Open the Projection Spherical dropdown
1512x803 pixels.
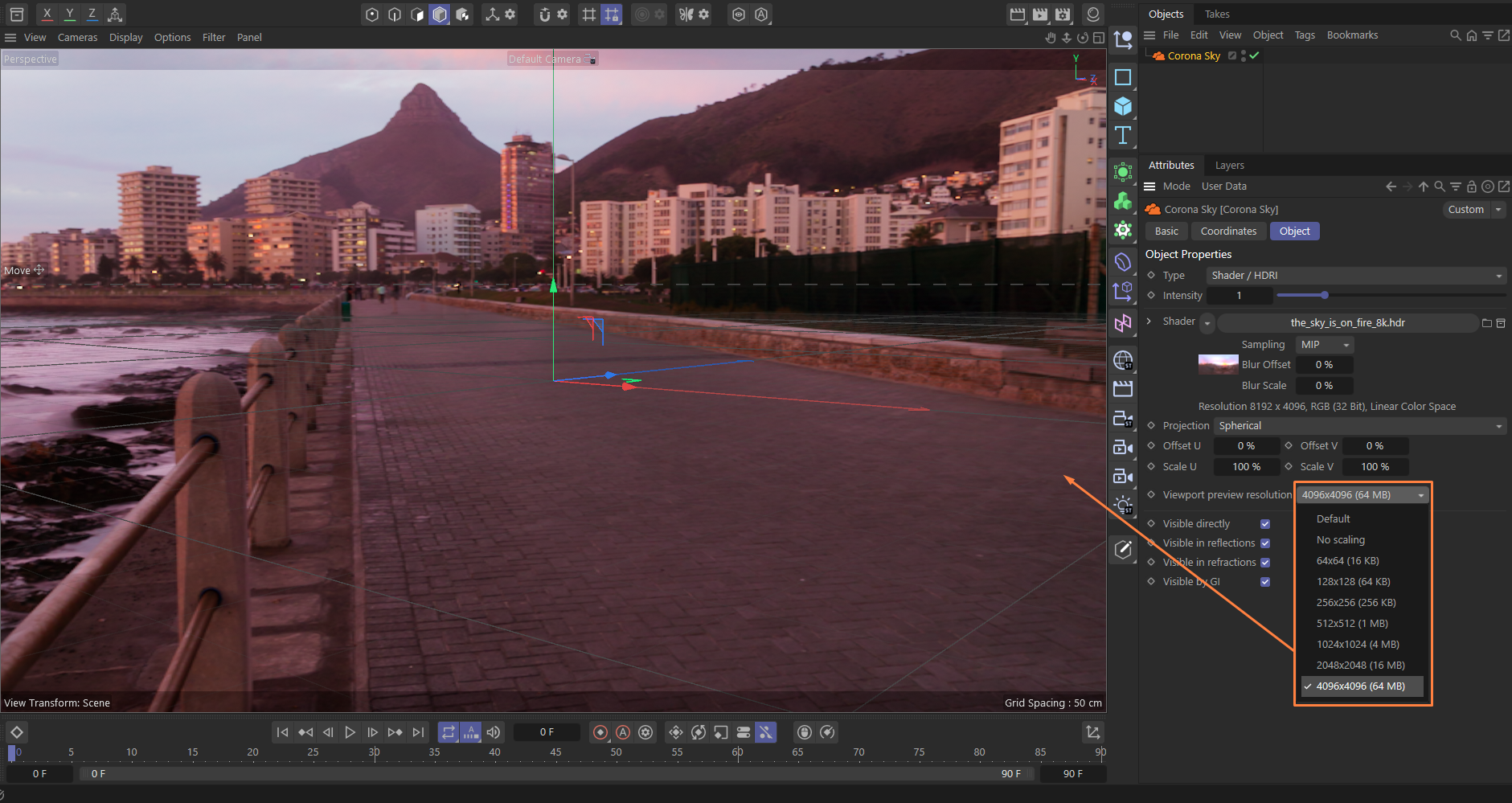pyautogui.click(x=1360, y=426)
